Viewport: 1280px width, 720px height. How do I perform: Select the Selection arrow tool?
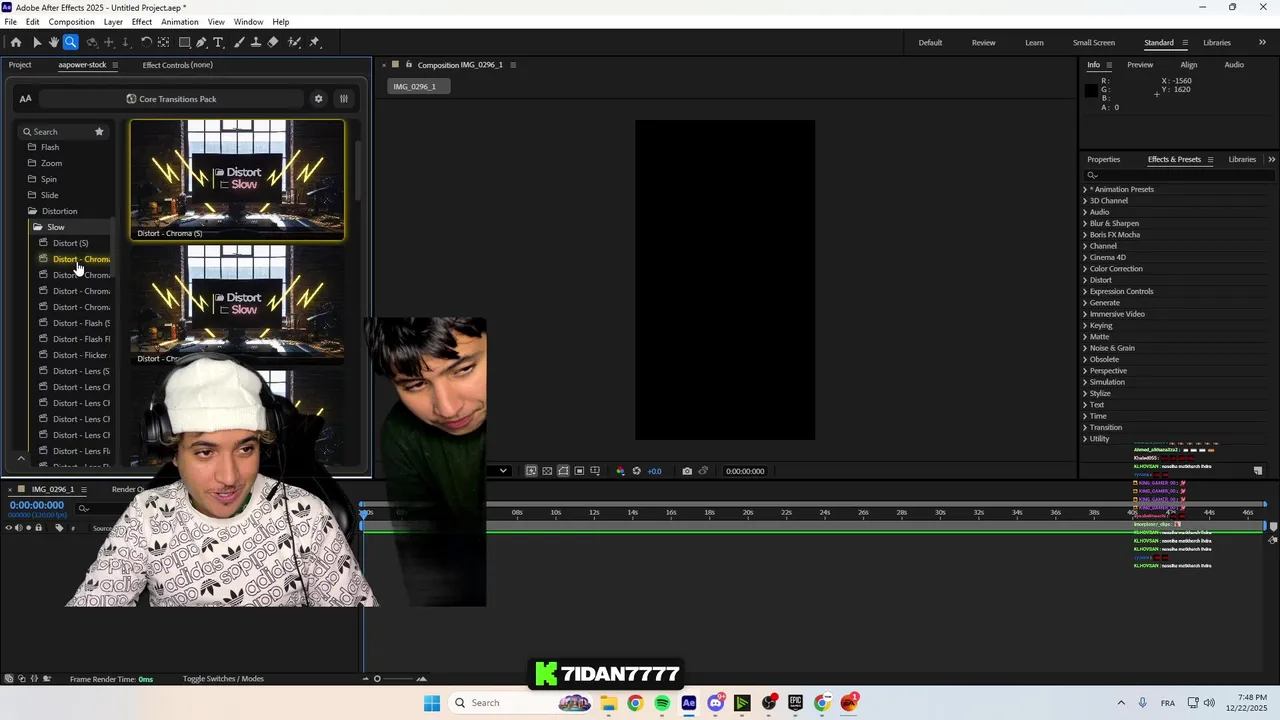tap(37, 42)
